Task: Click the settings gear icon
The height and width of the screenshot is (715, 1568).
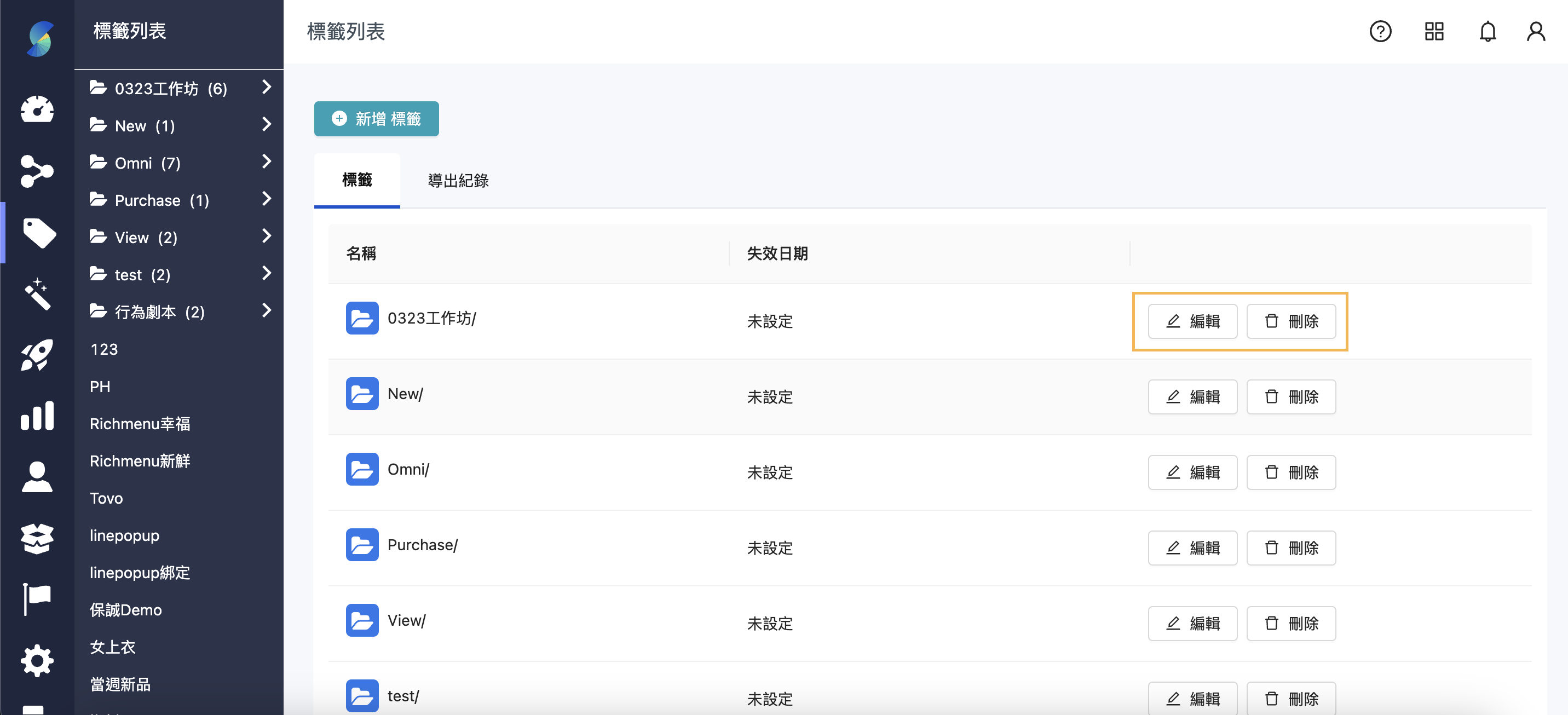Action: pos(37,660)
